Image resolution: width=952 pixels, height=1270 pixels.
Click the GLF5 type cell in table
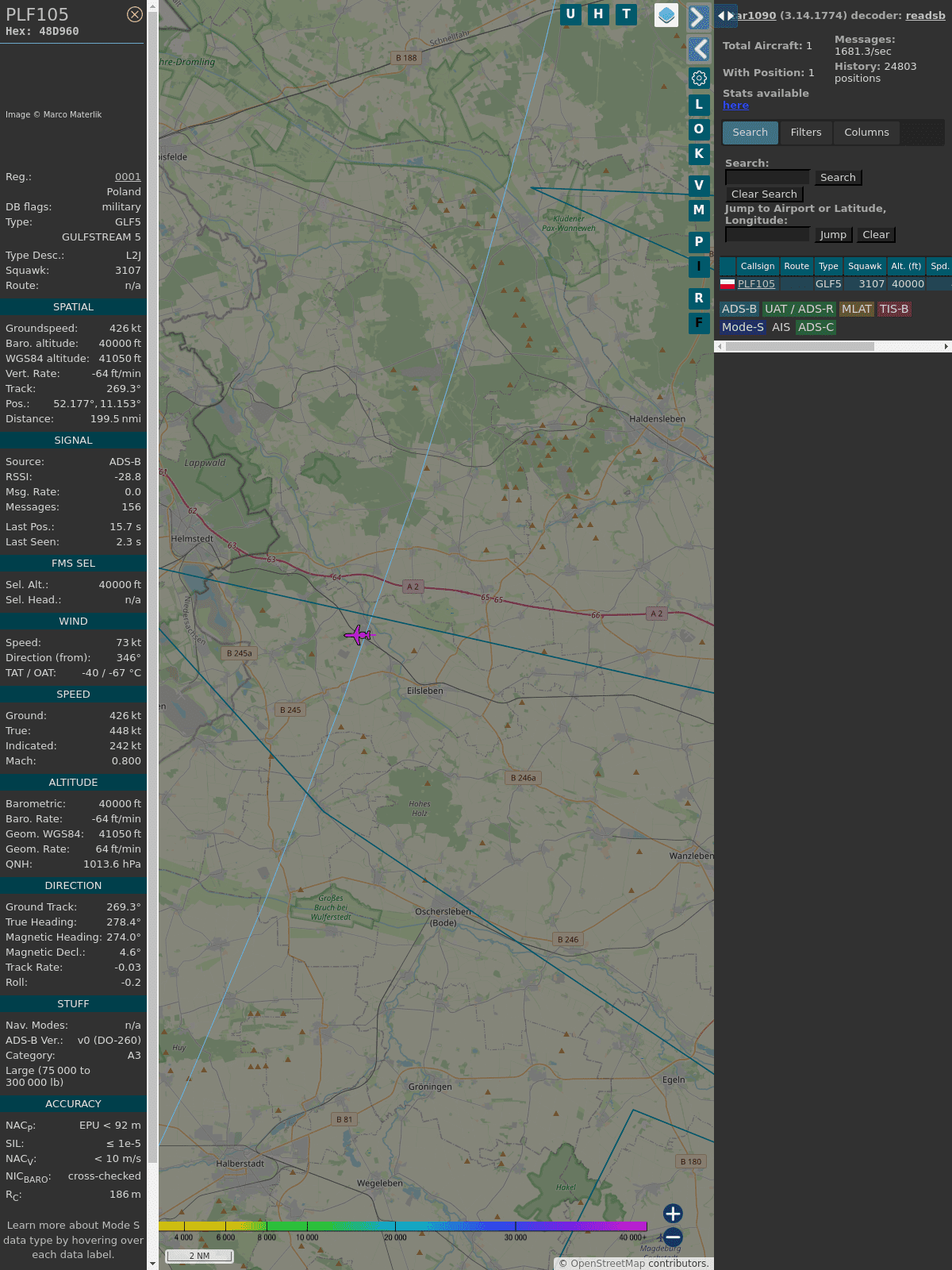click(828, 284)
